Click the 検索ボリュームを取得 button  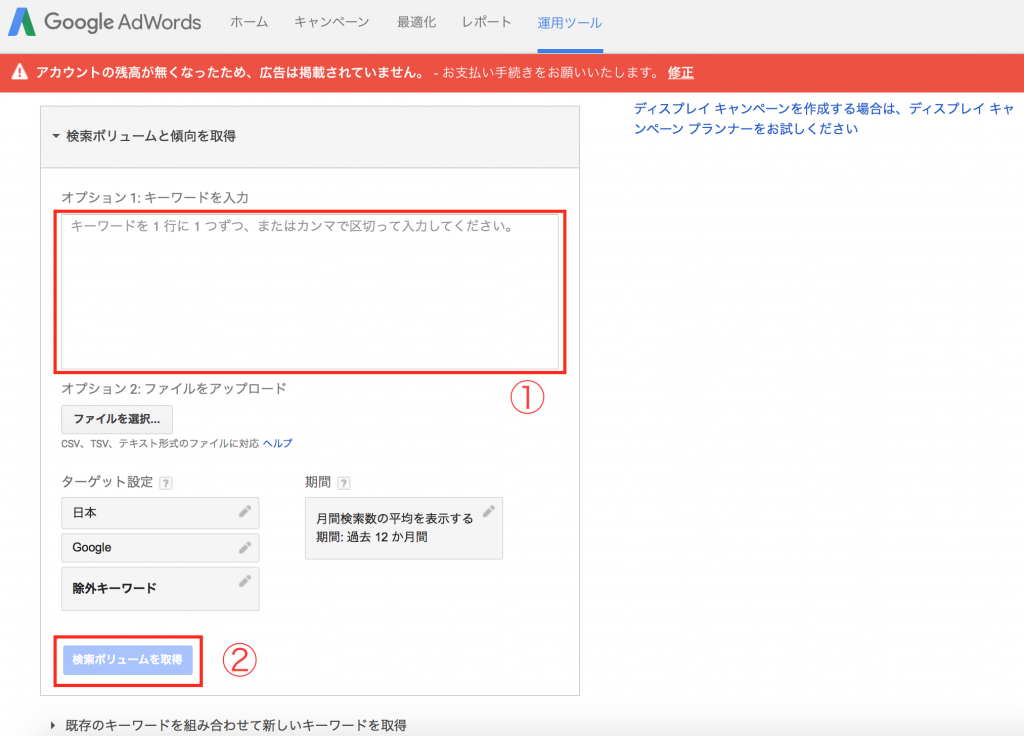[128, 660]
